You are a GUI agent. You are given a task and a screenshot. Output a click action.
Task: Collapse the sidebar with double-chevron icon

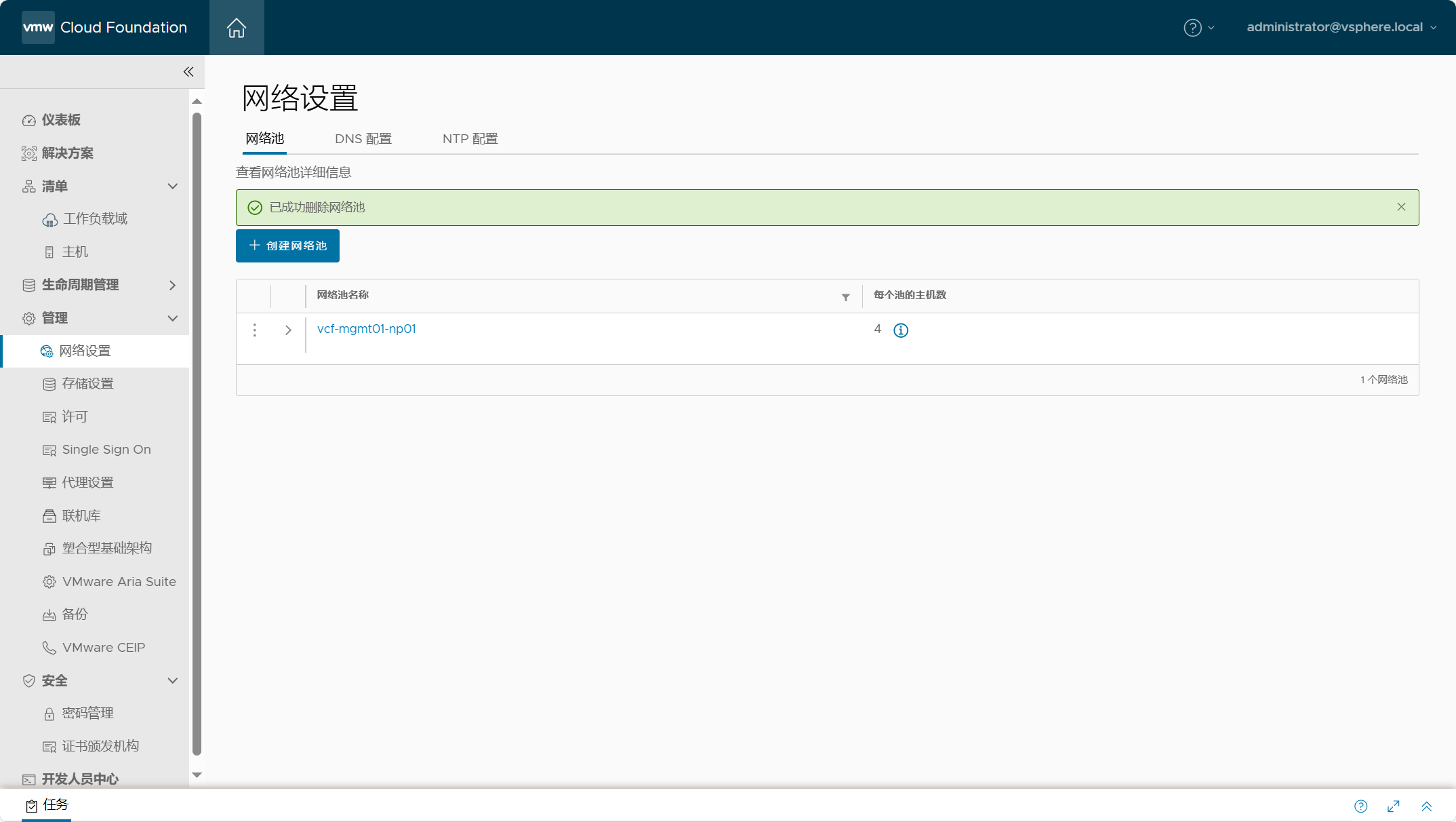(x=188, y=72)
